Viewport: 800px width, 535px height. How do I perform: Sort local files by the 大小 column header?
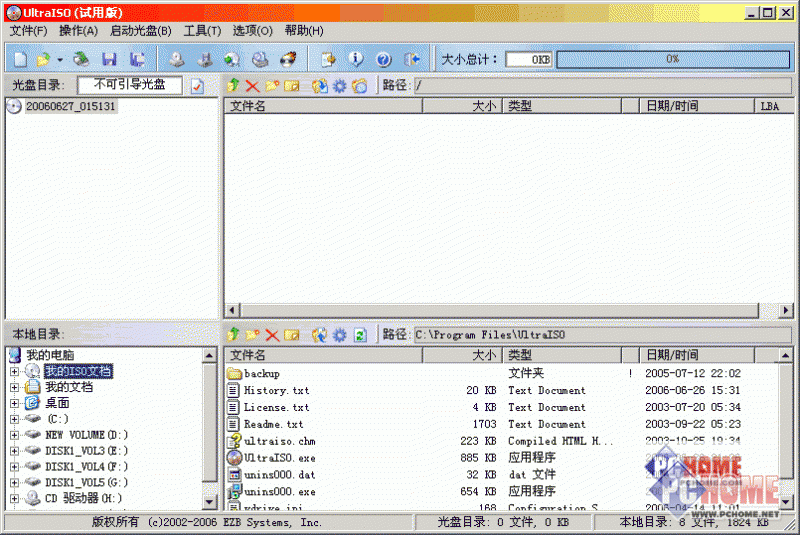463,355
